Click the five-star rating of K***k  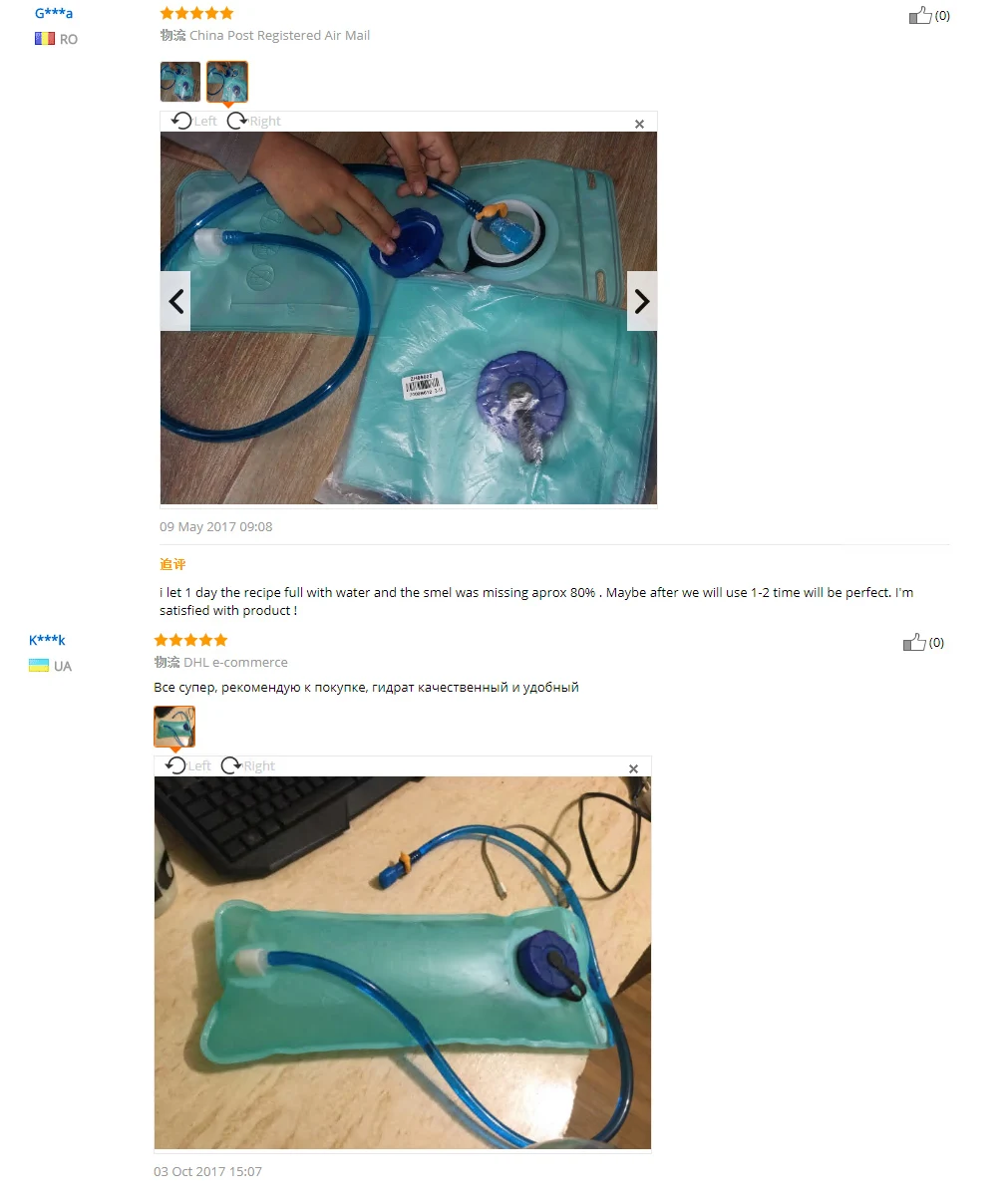(x=191, y=640)
